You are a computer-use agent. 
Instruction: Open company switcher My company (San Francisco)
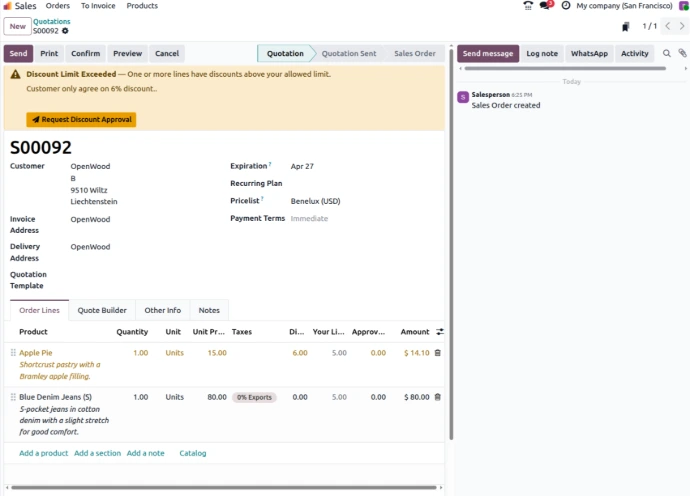624,6
